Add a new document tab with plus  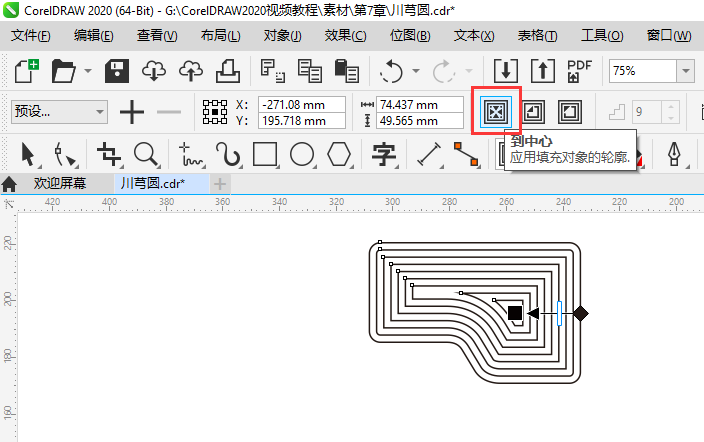221,184
